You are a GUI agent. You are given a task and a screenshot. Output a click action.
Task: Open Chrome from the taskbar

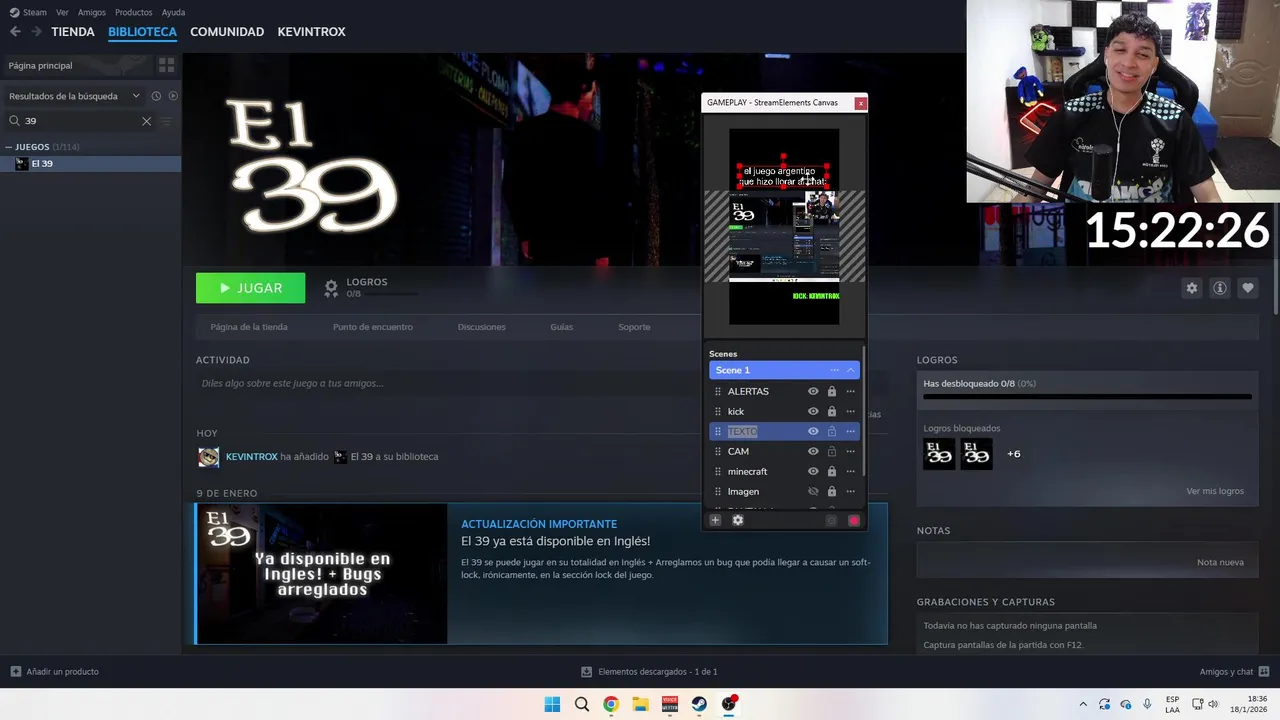[611, 704]
